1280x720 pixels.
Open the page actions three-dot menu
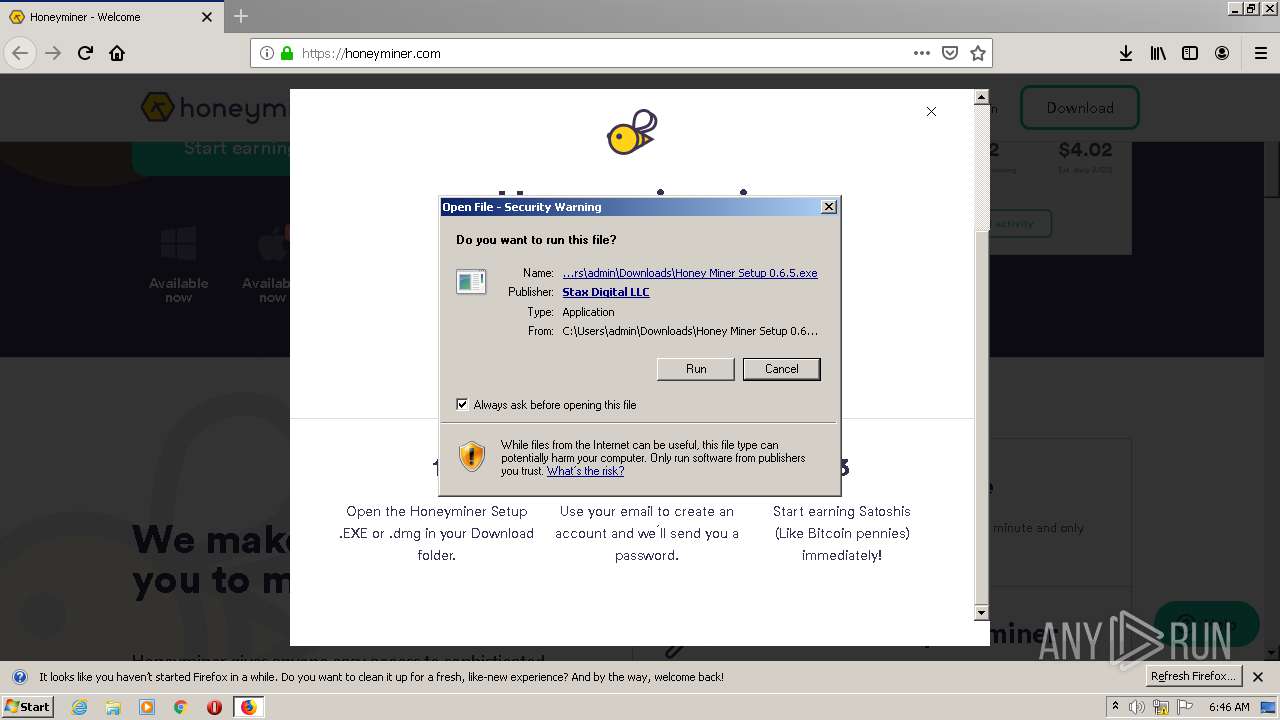[922, 53]
